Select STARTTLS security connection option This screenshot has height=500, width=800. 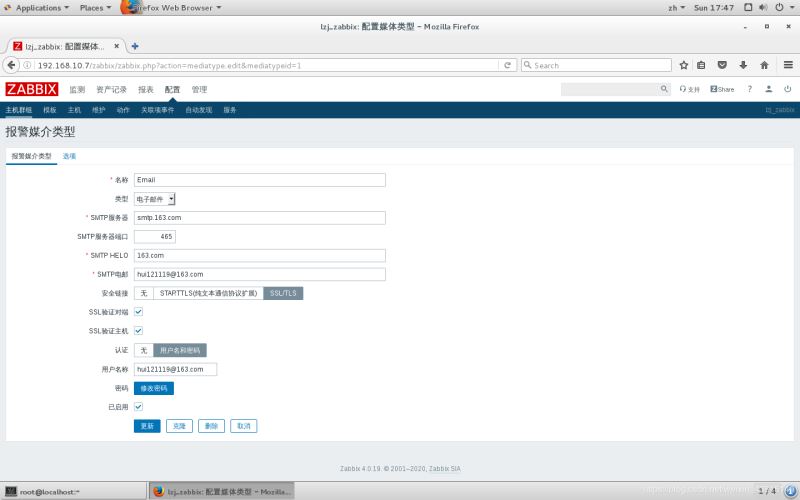[x=208, y=293]
